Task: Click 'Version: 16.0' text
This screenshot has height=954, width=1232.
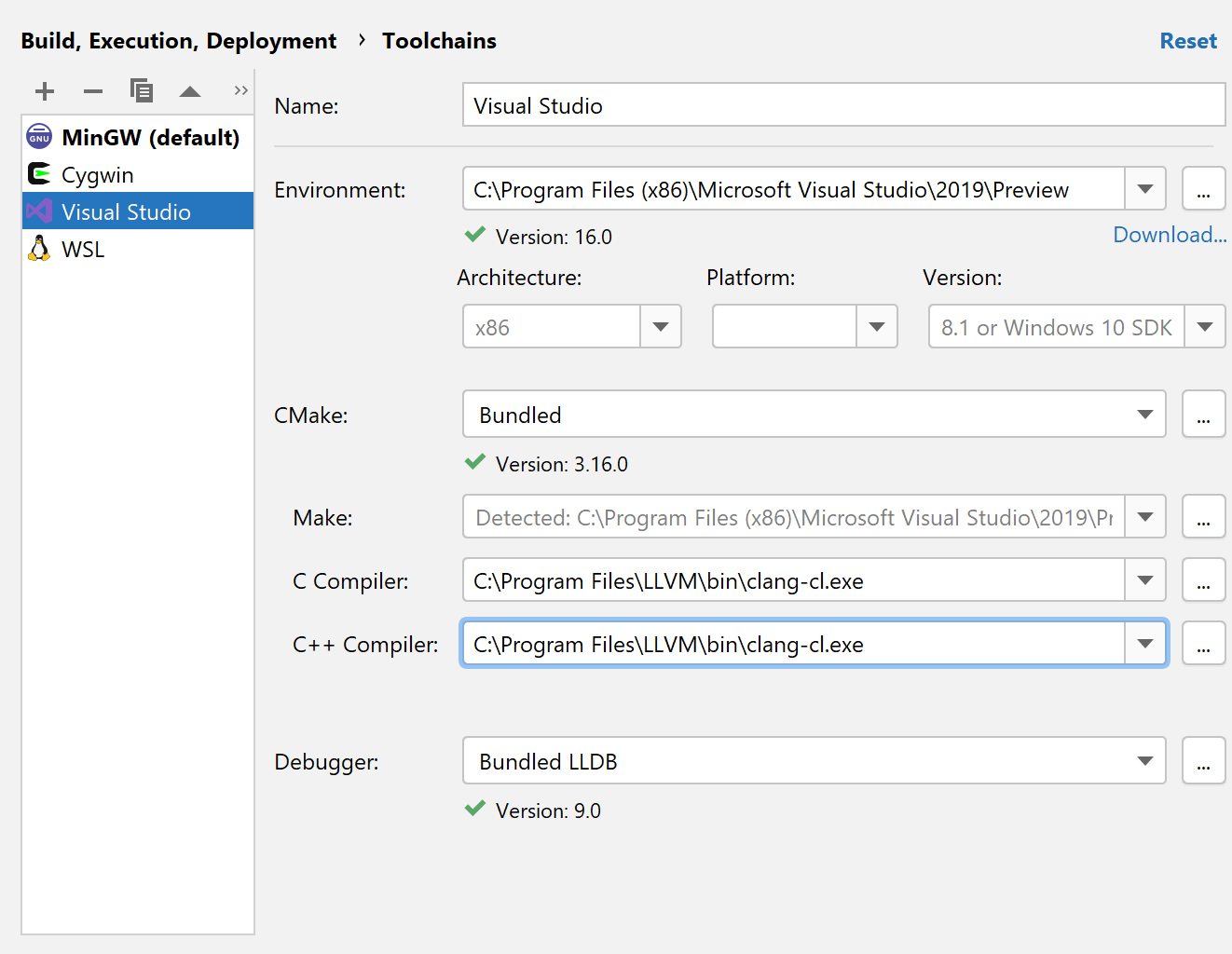Action: [x=554, y=237]
